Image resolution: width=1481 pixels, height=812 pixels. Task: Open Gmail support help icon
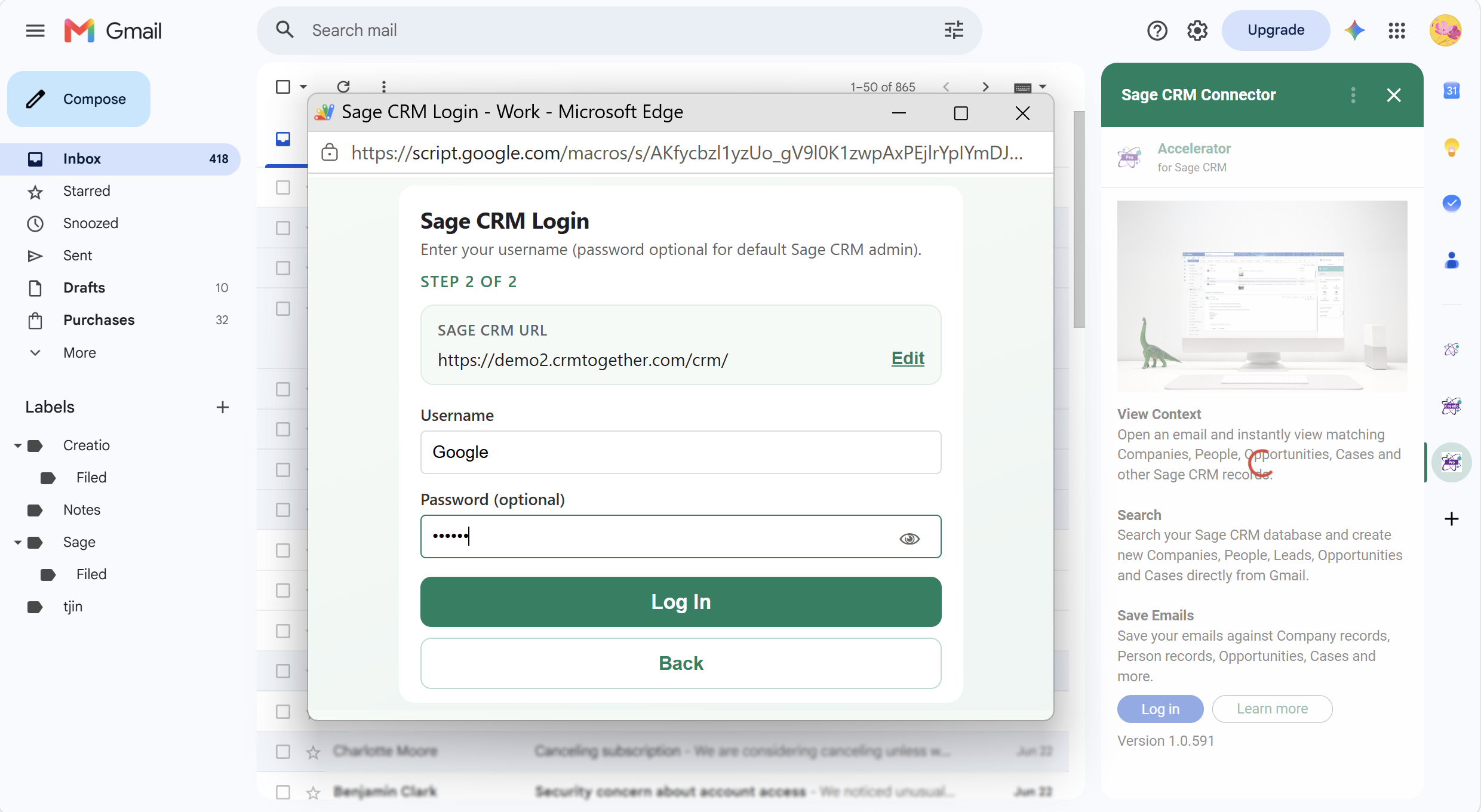[1157, 30]
